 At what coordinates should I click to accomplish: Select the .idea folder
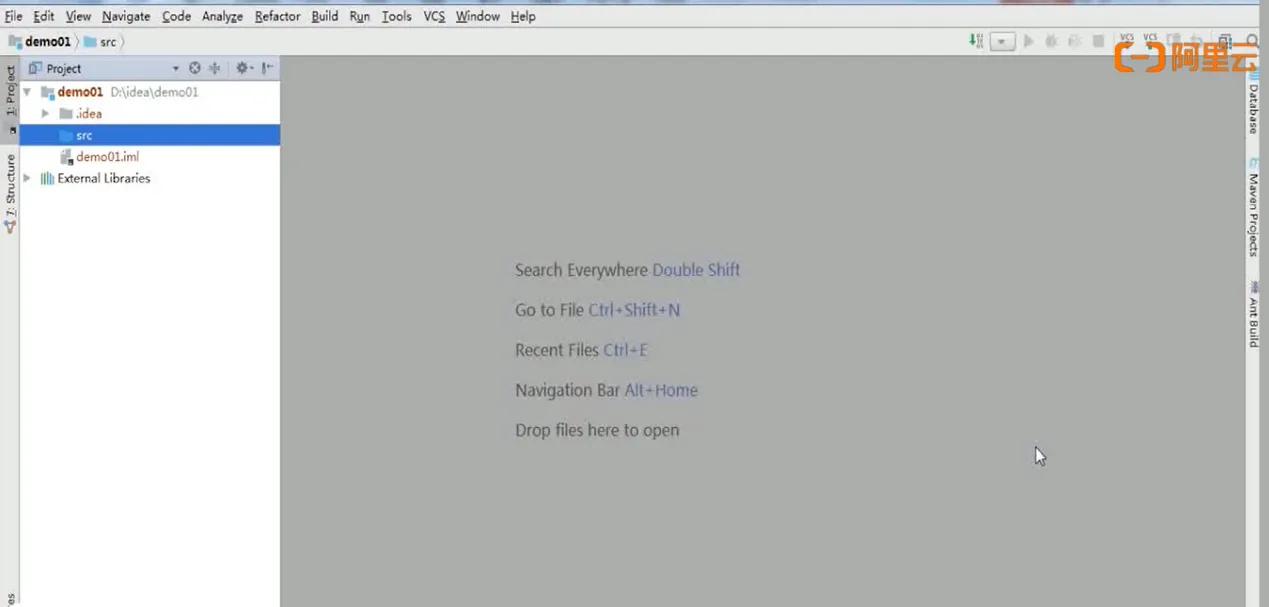tap(80, 114)
